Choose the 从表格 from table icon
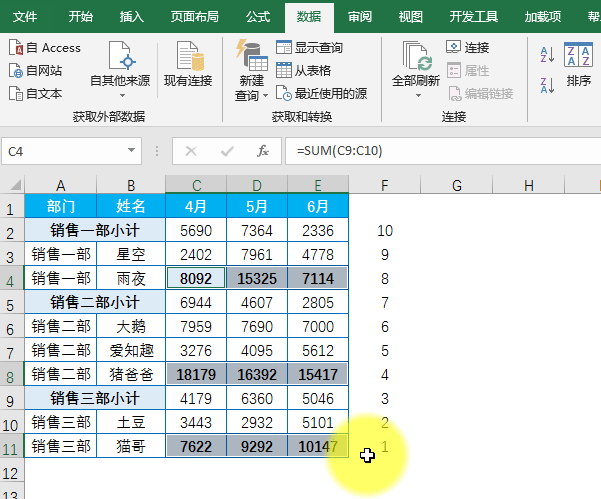 click(x=283, y=70)
